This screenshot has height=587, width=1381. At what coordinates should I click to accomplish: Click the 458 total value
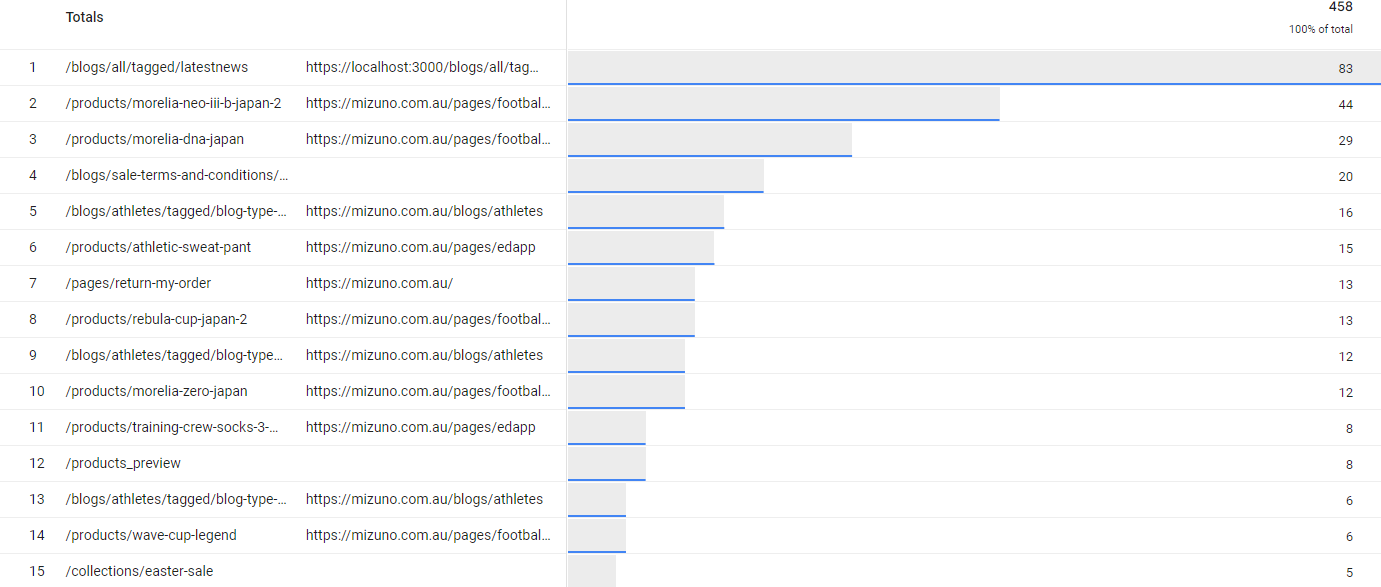pos(1340,7)
